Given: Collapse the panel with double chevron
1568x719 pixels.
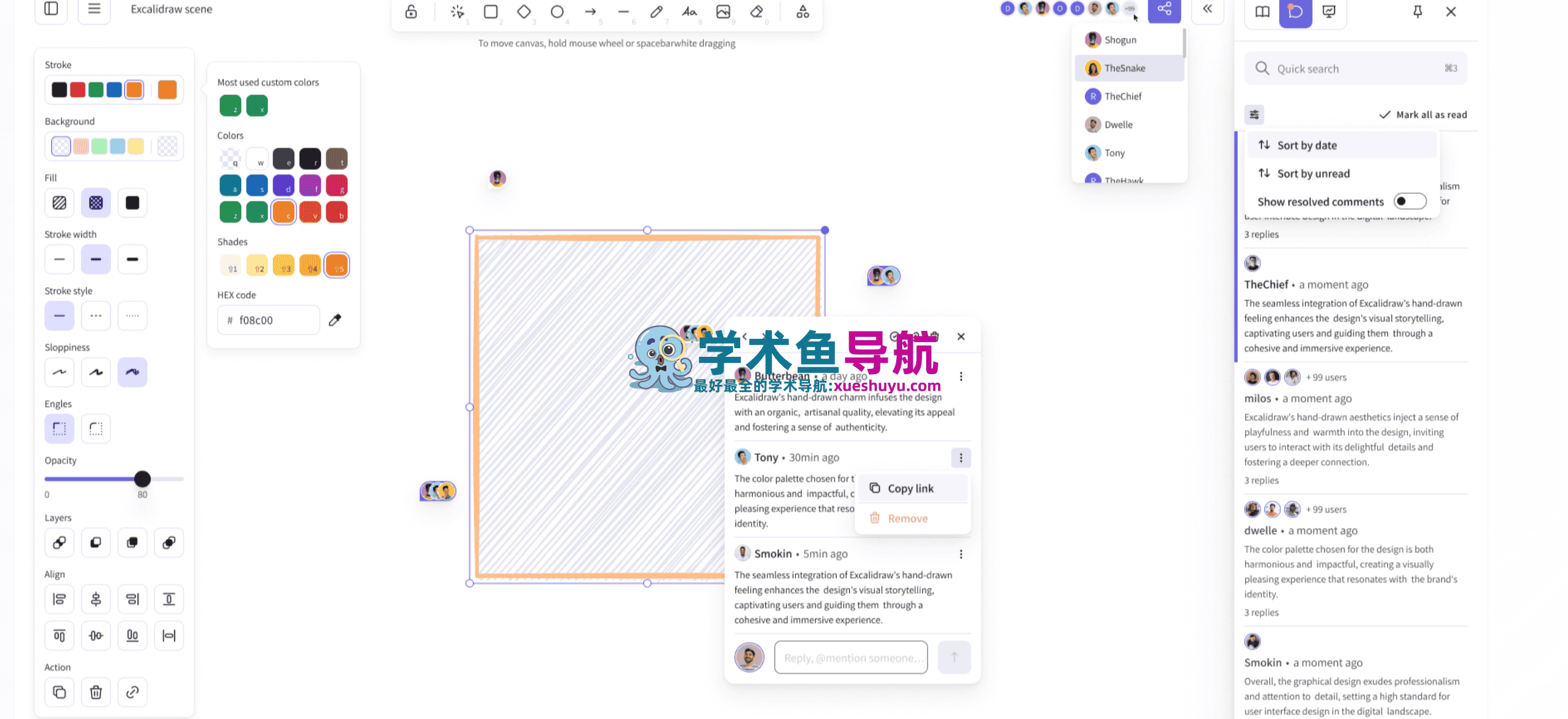Looking at the screenshot, I should (1207, 9).
